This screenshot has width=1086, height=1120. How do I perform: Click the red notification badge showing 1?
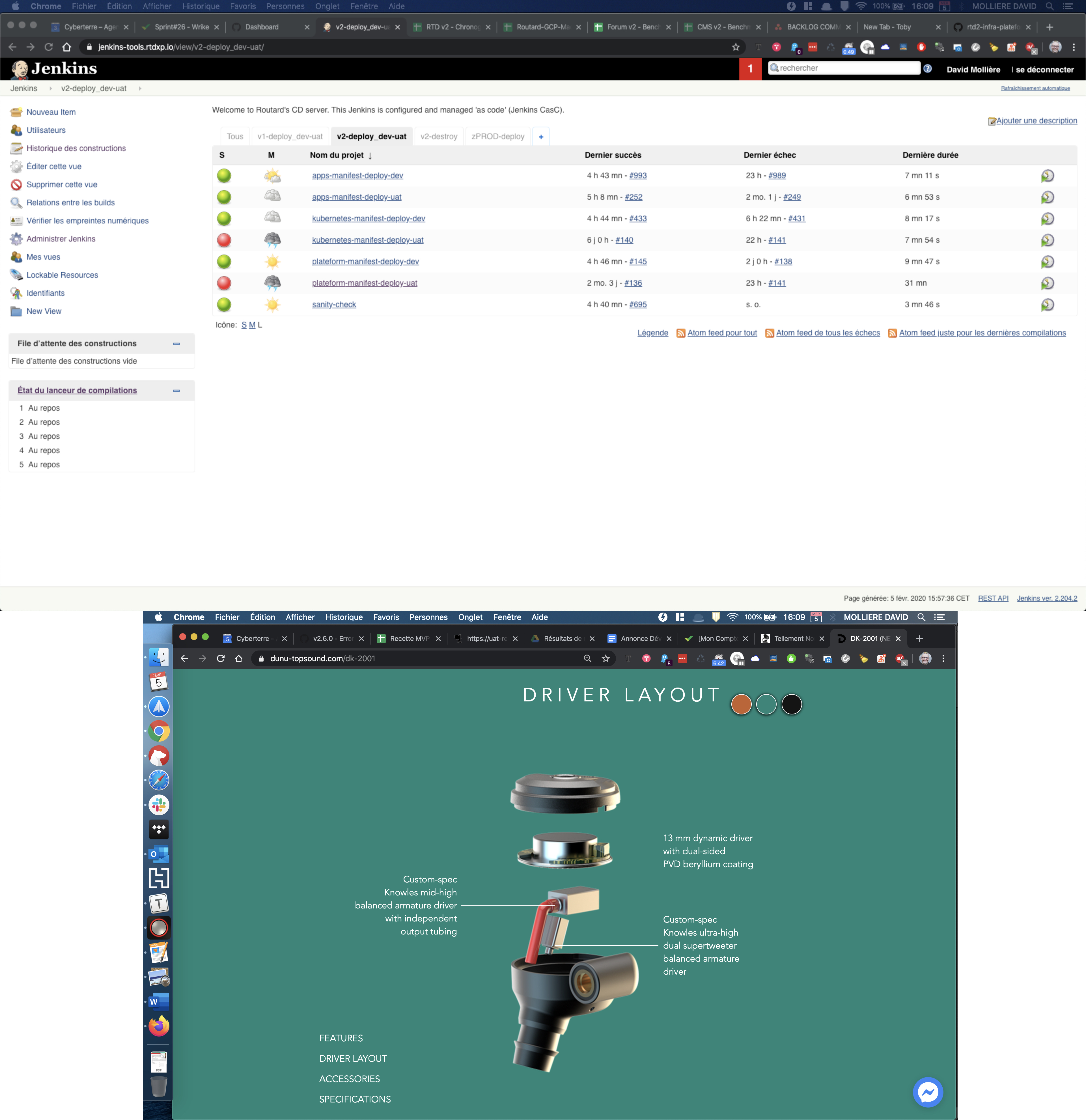point(750,69)
